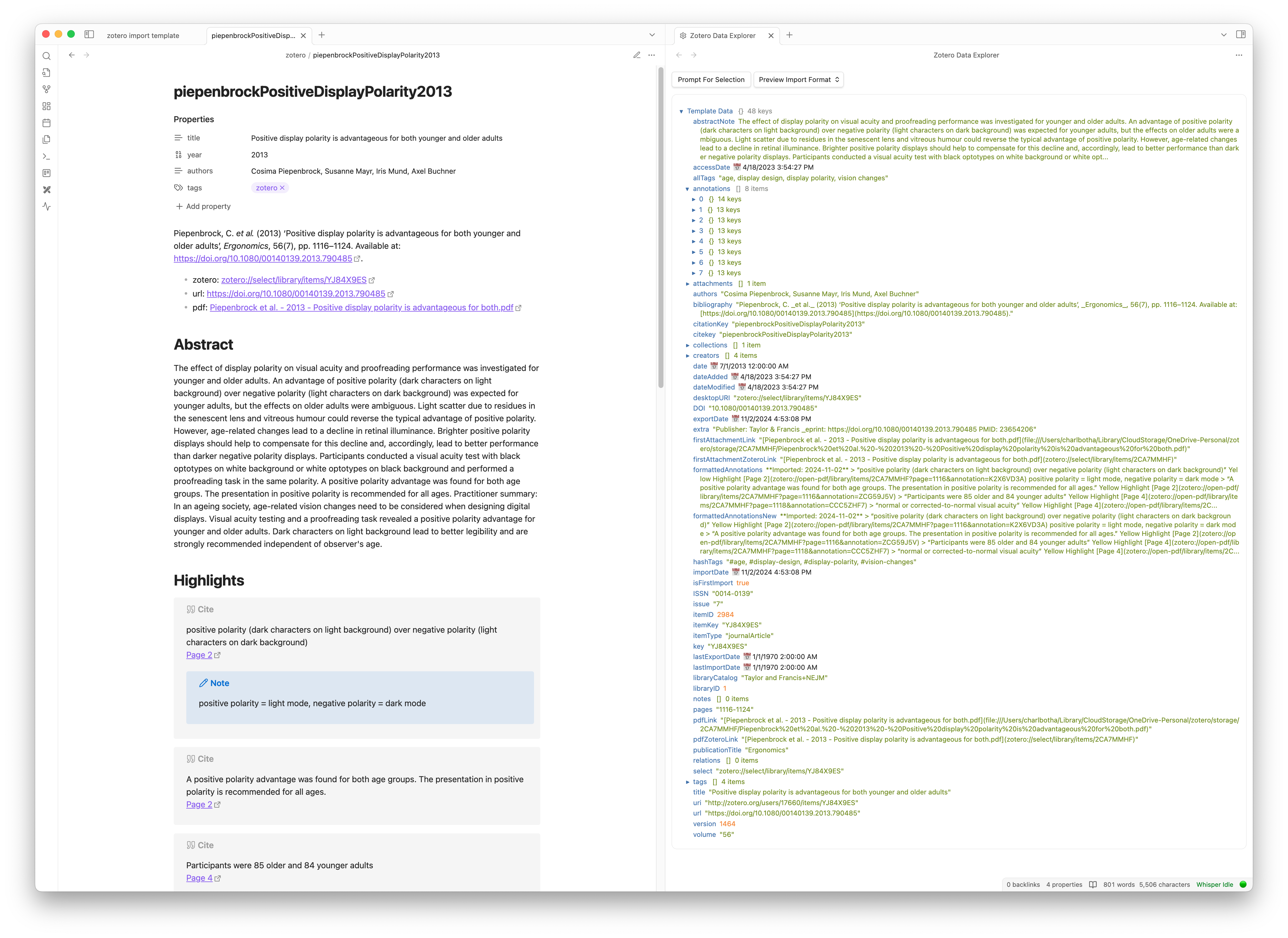Image resolution: width=1288 pixels, height=938 pixels.
Task: Navigate forward in the note pane
Action: click(x=86, y=55)
